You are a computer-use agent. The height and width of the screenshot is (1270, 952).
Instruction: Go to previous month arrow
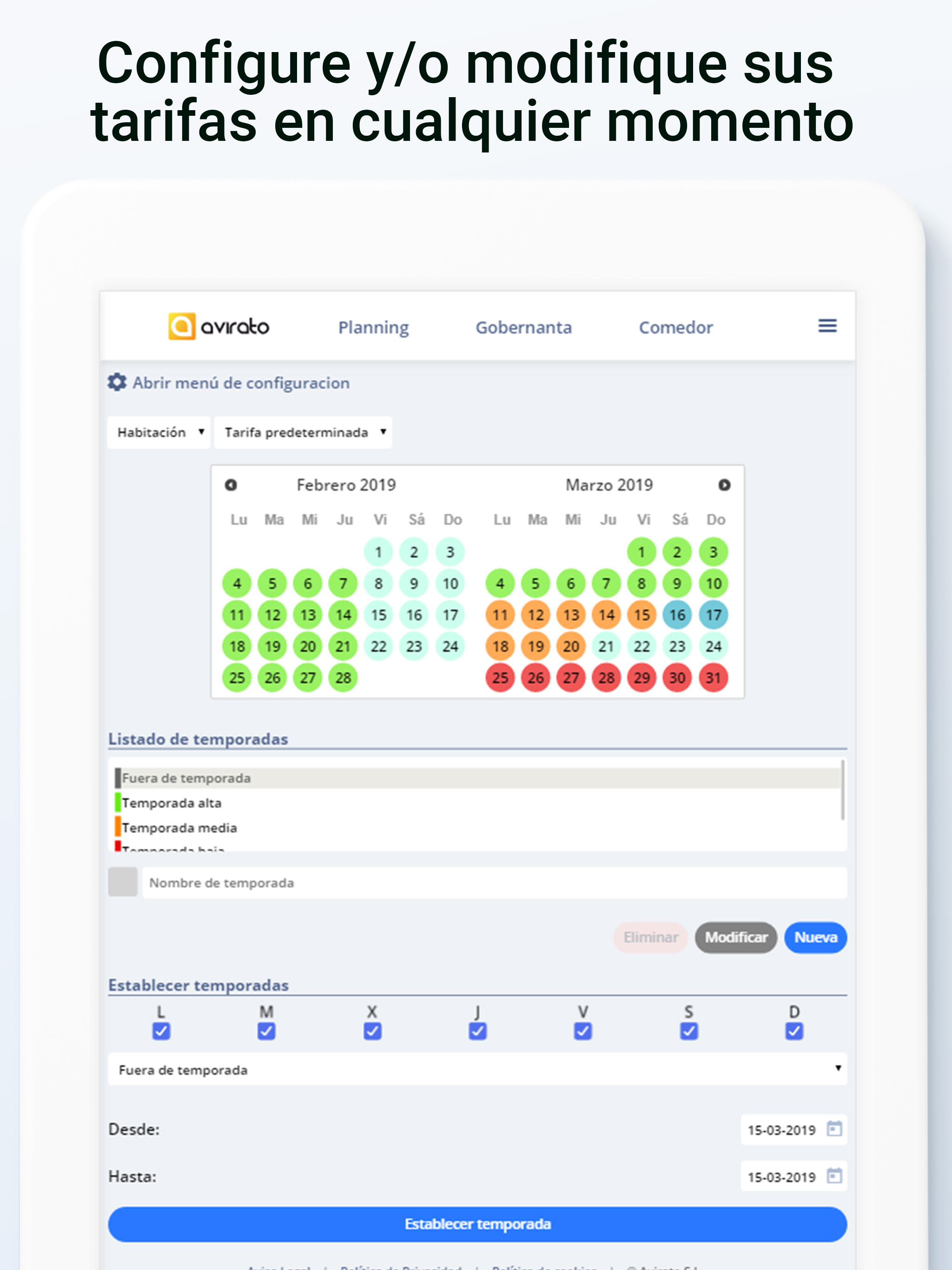click(231, 485)
